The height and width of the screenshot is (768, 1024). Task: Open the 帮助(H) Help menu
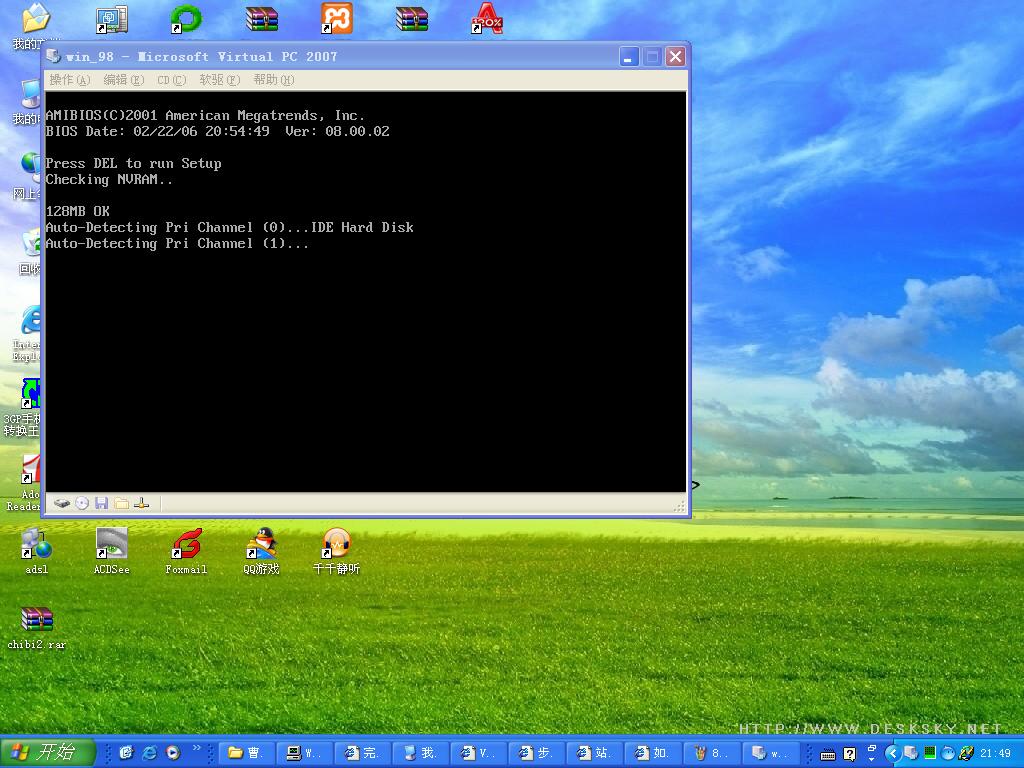[273, 80]
